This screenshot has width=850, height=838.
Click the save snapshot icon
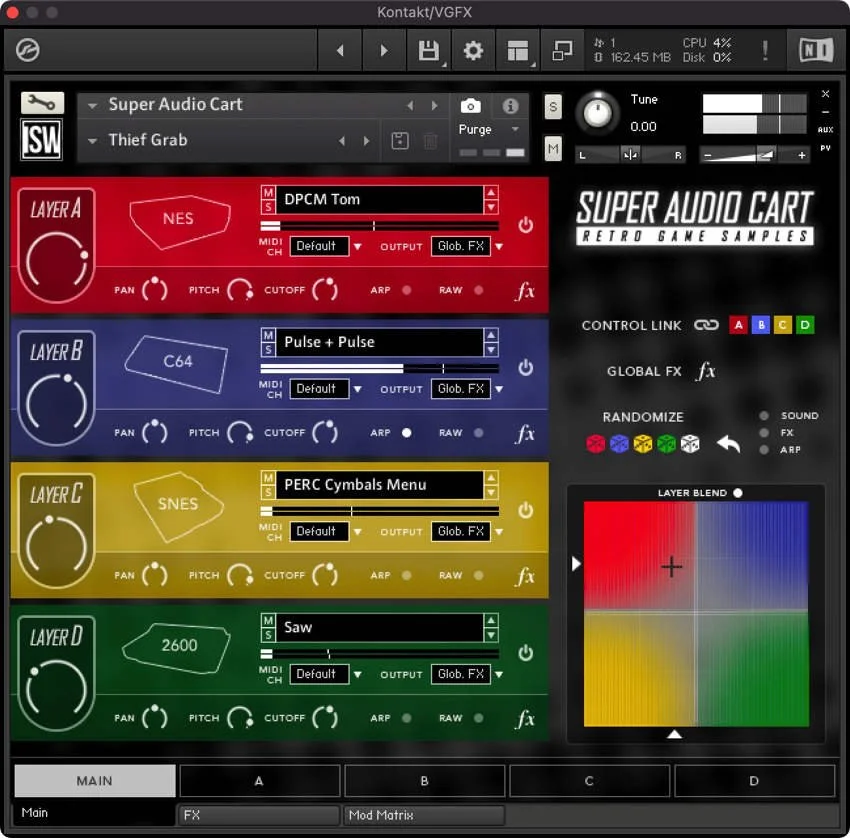point(400,141)
